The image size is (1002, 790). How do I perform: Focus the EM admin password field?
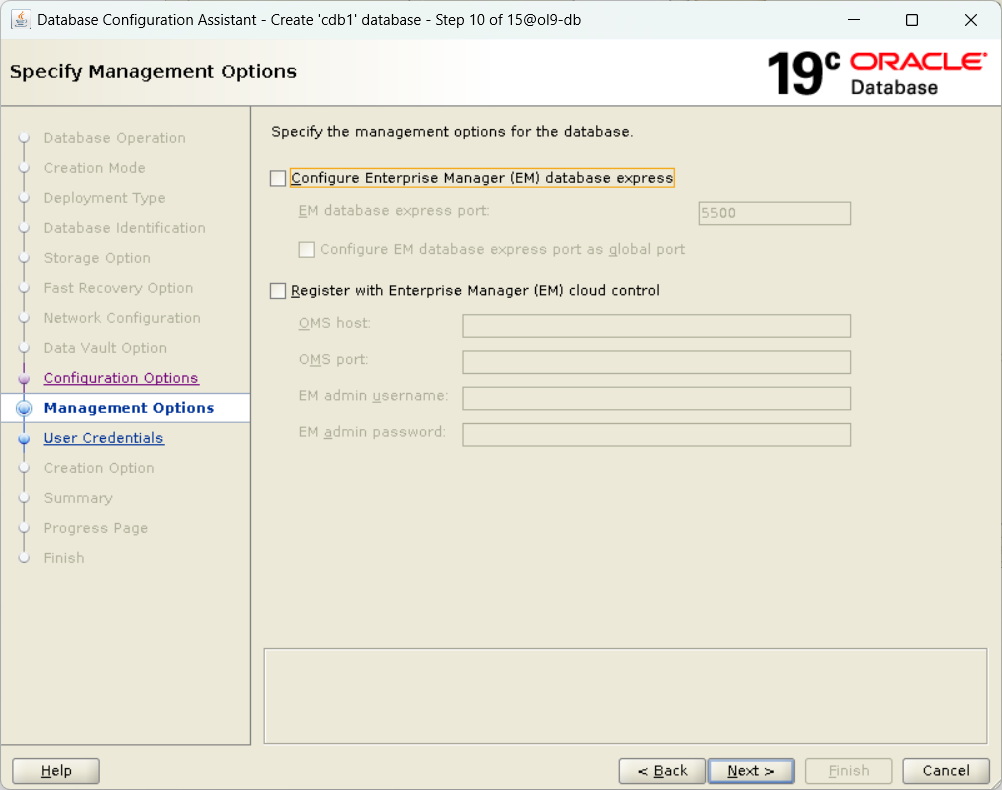(x=656, y=435)
